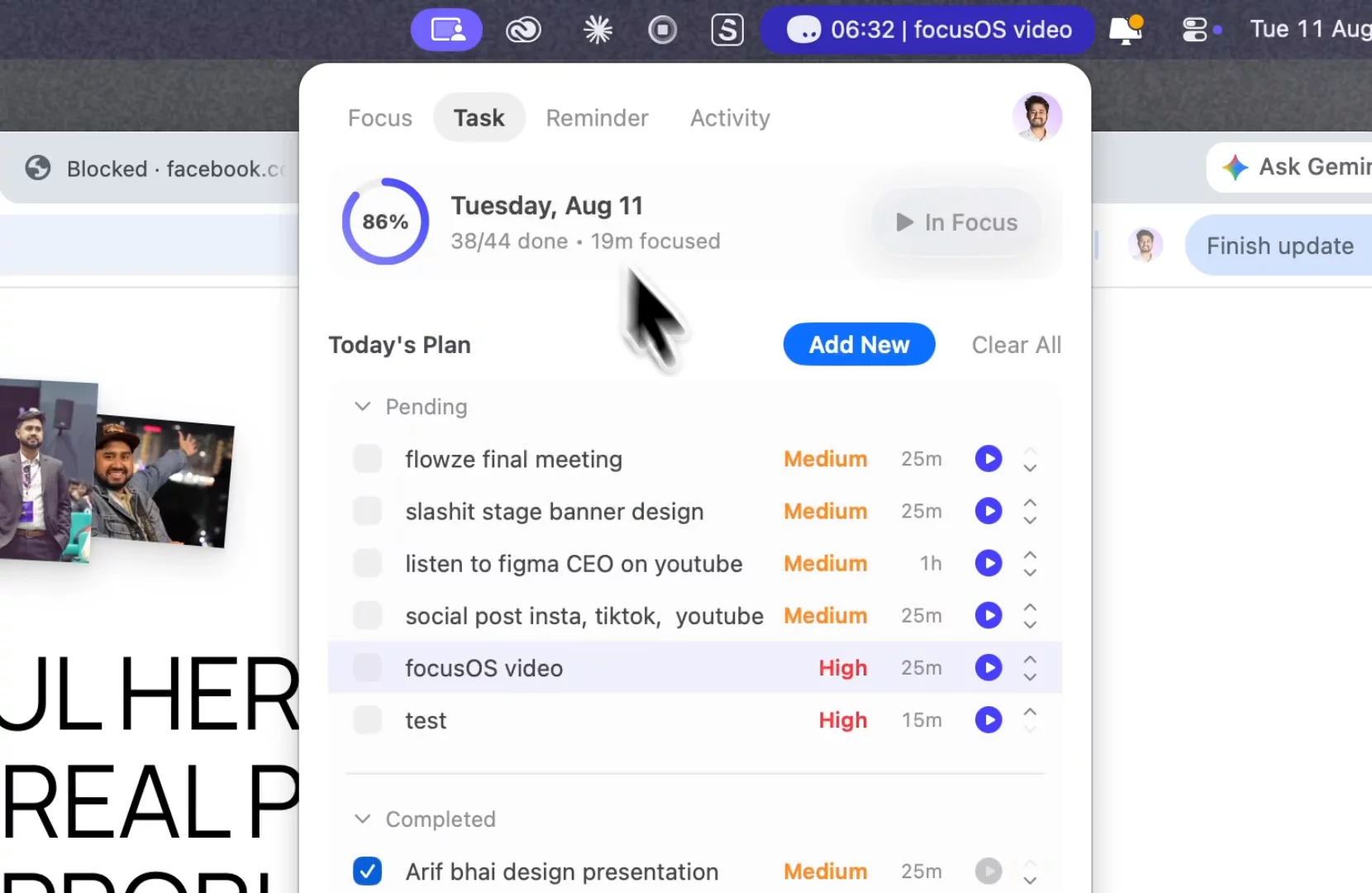This screenshot has width=1372, height=893.
Task: Open the Creative Cloud menu bar icon
Action: pos(523,31)
